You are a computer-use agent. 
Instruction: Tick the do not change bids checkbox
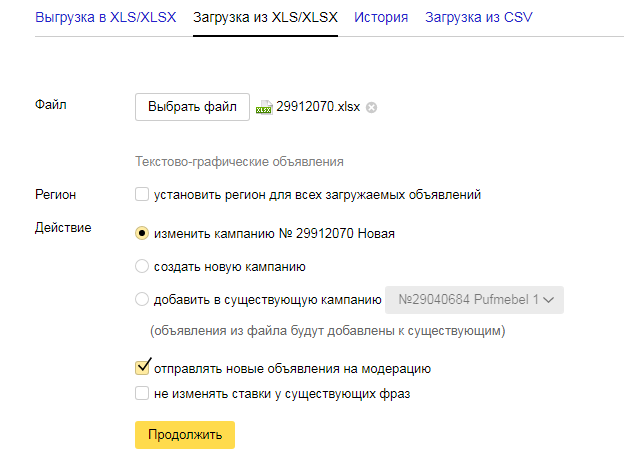pyautogui.click(x=142, y=393)
